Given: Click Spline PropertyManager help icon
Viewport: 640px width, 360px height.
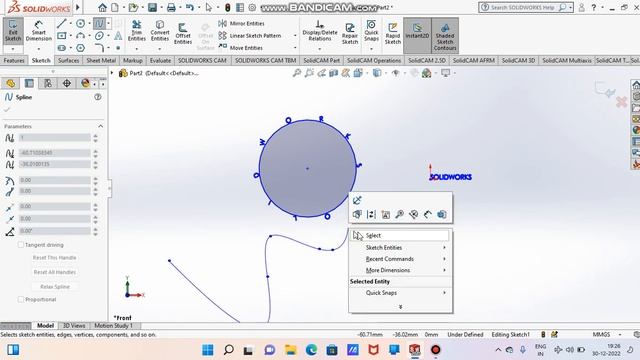Looking at the screenshot, I should tap(98, 97).
